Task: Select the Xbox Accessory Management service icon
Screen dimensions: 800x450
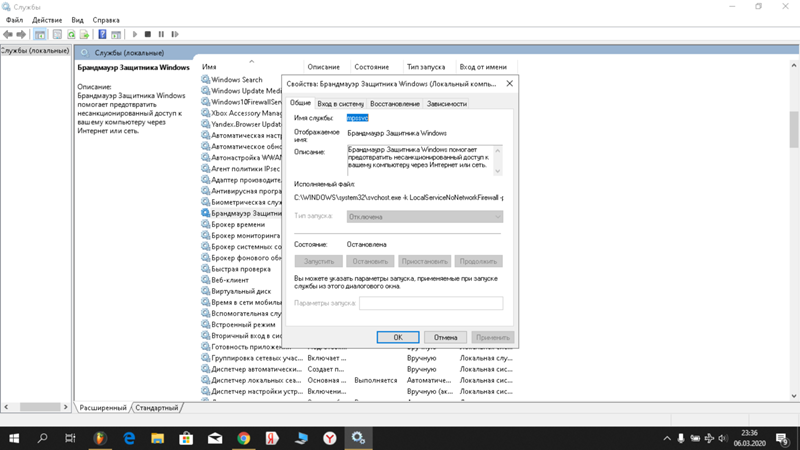Action: pyautogui.click(x=205, y=113)
